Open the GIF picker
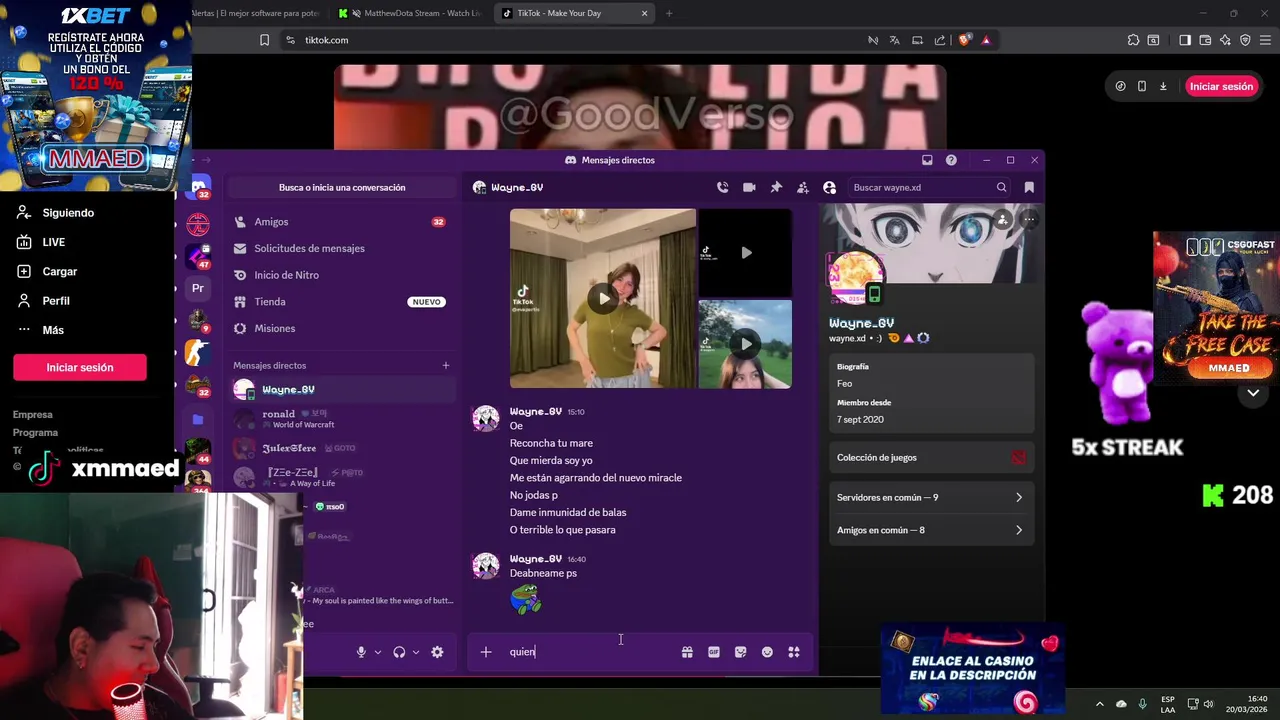The image size is (1280, 720). (714, 652)
